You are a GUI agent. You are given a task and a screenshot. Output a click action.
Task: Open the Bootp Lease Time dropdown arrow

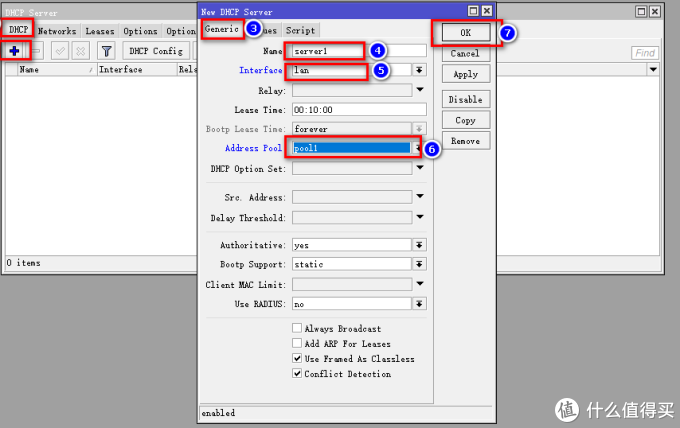[x=419, y=129]
